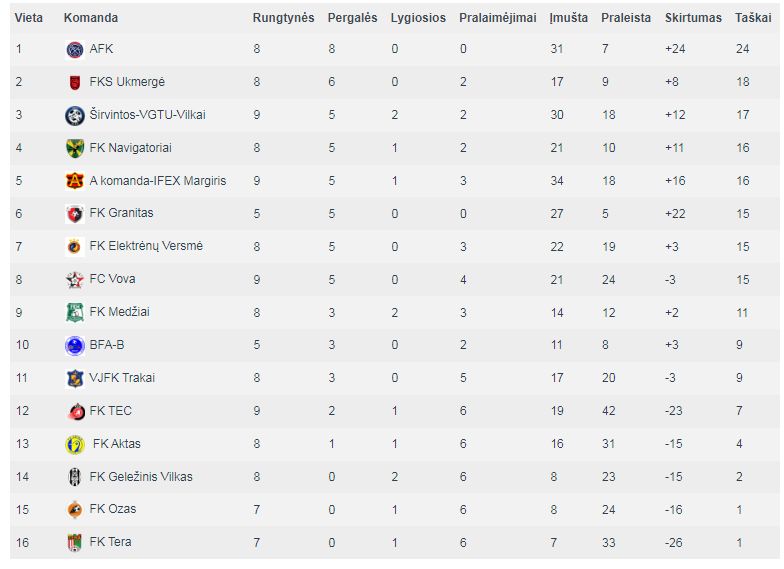784x569 pixels.
Task: Click the FK Aktas yellow logo
Action: point(74,444)
